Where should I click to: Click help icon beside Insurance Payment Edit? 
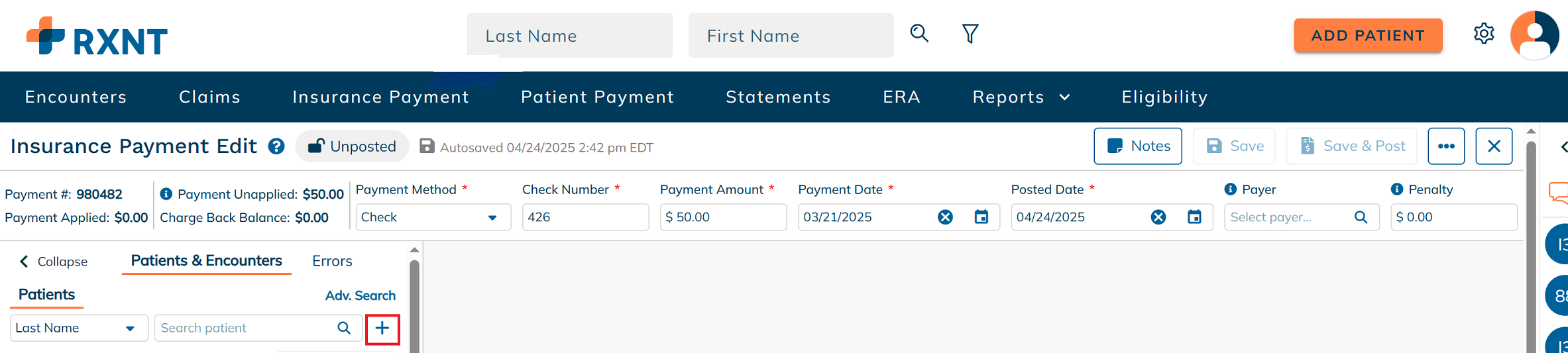coord(276,146)
